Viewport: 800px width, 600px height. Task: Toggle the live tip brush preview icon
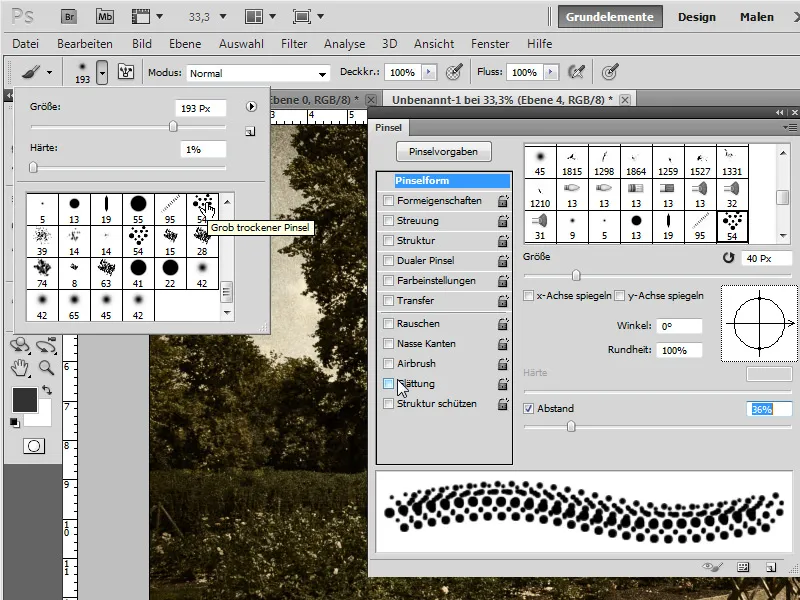pos(713,567)
